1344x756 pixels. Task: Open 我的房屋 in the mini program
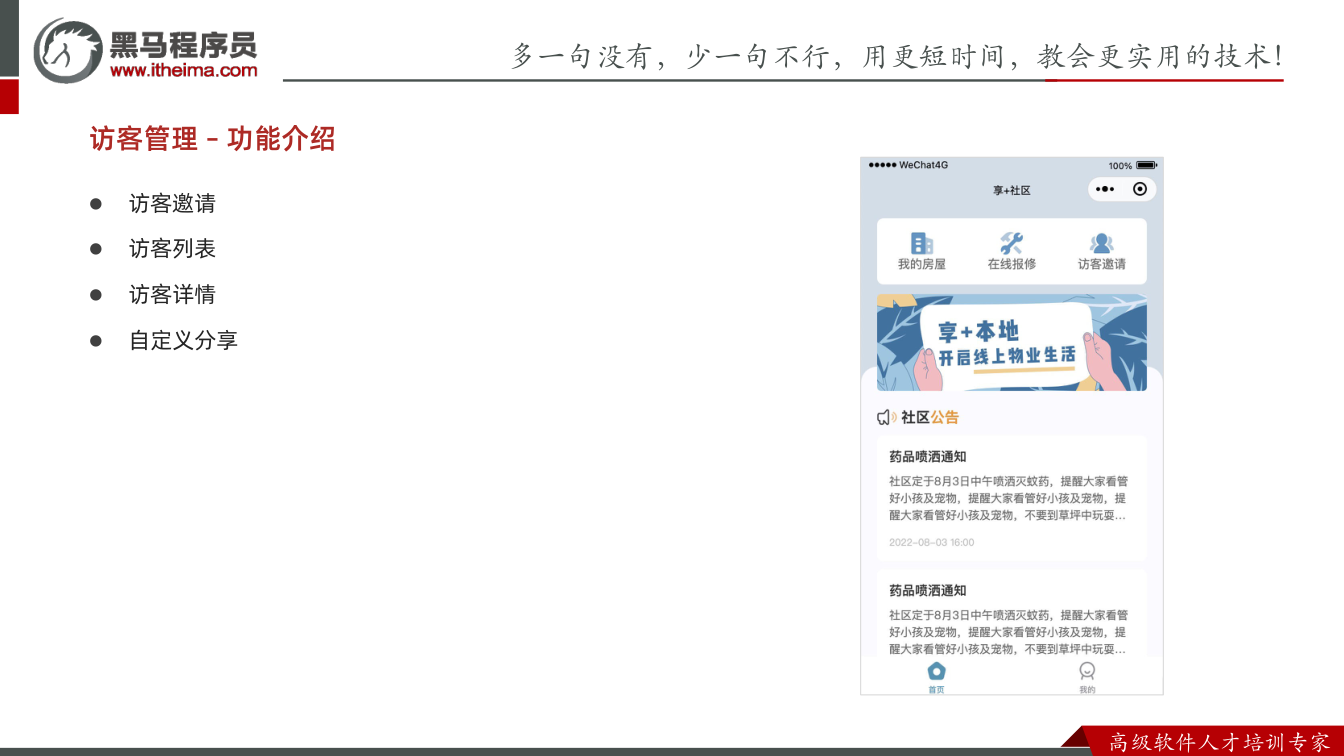click(921, 251)
